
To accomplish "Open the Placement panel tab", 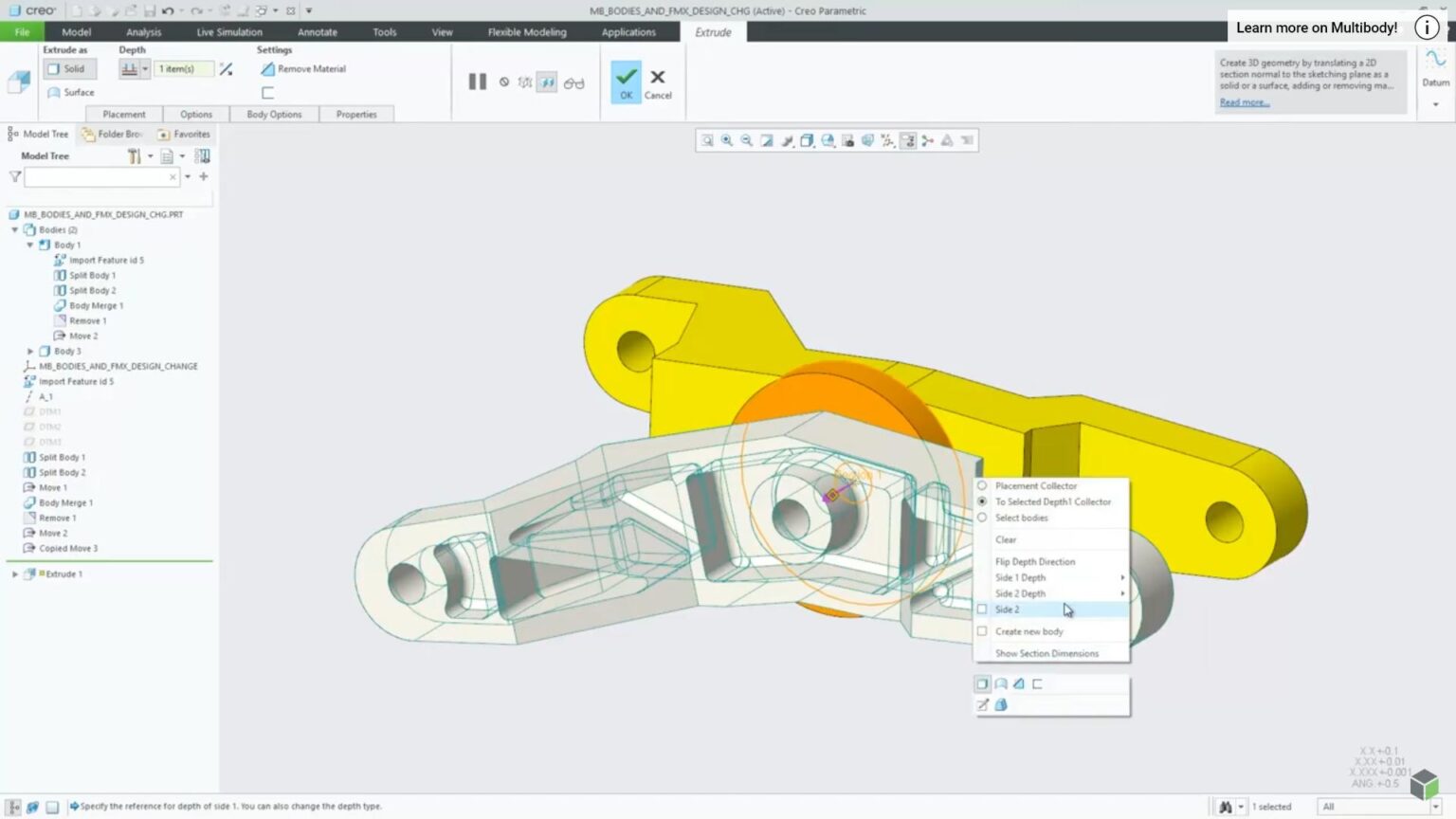I will coord(123,114).
